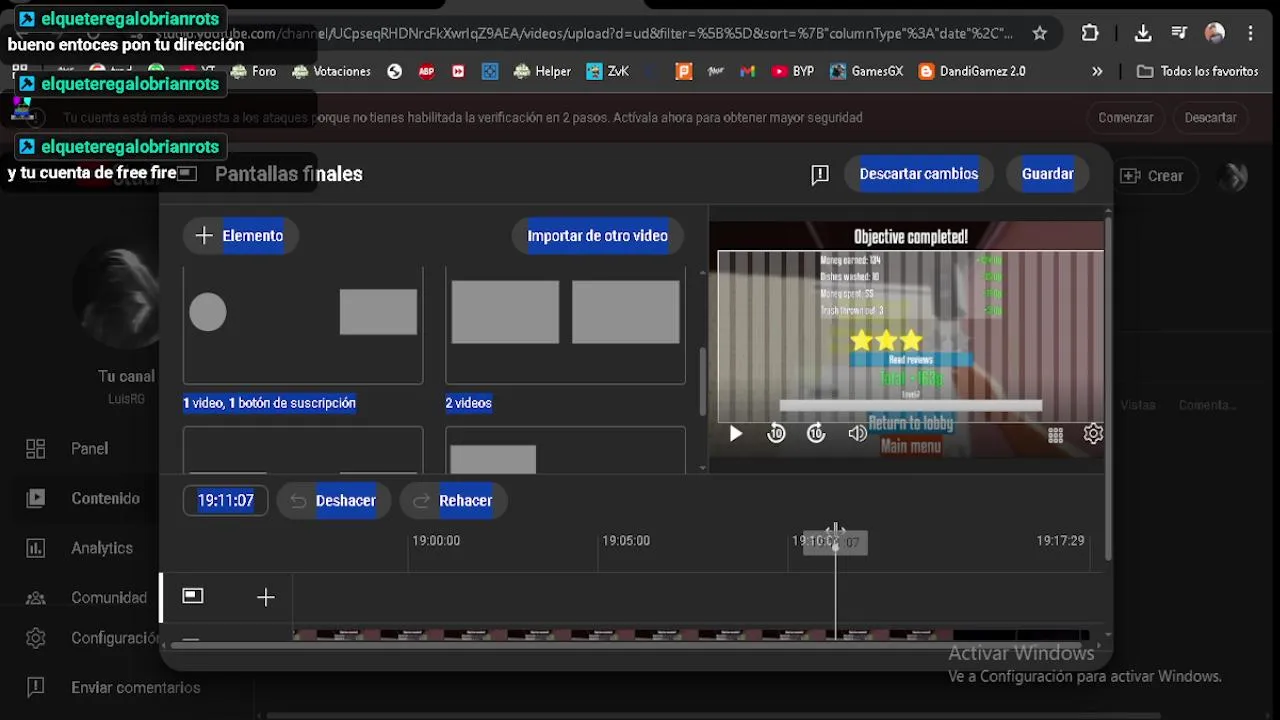Image resolution: width=1280 pixels, height=720 pixels.
Task: Open Configuración in the Studio sidebar
Action: point(115,638)
